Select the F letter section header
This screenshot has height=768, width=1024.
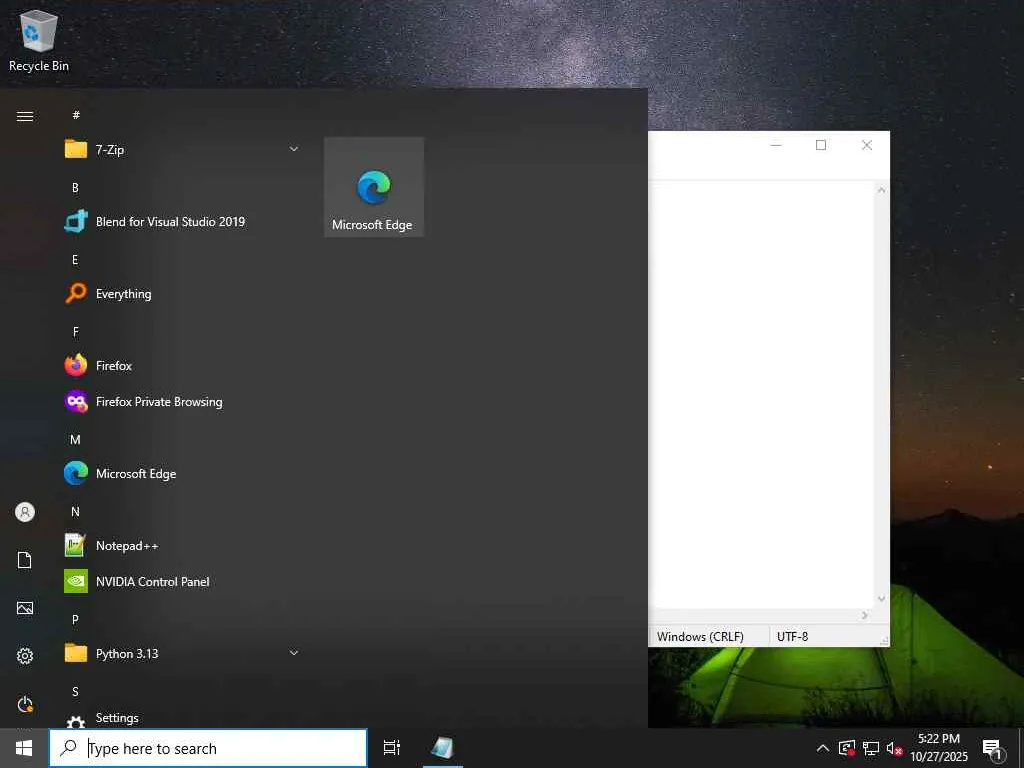point(75,332)
